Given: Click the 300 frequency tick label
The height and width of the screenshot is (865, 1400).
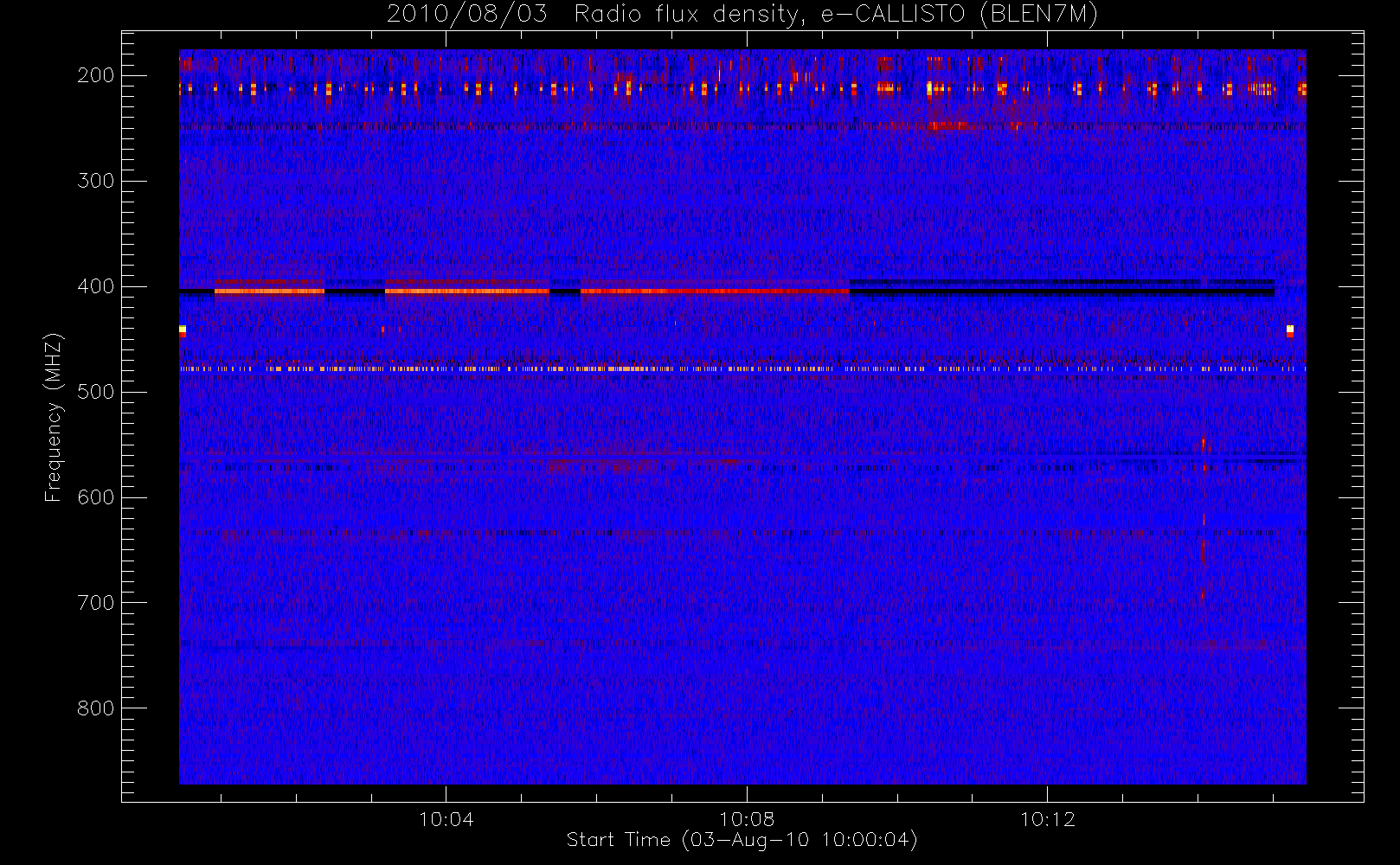Looking at the screenshot, I should [96, 181].
